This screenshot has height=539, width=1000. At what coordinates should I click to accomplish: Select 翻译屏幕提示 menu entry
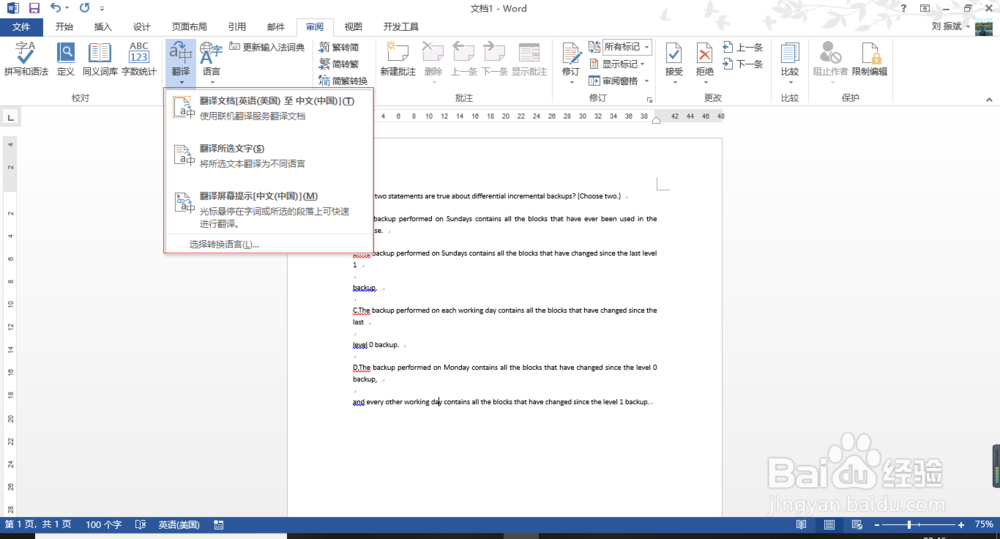(268, 209)
